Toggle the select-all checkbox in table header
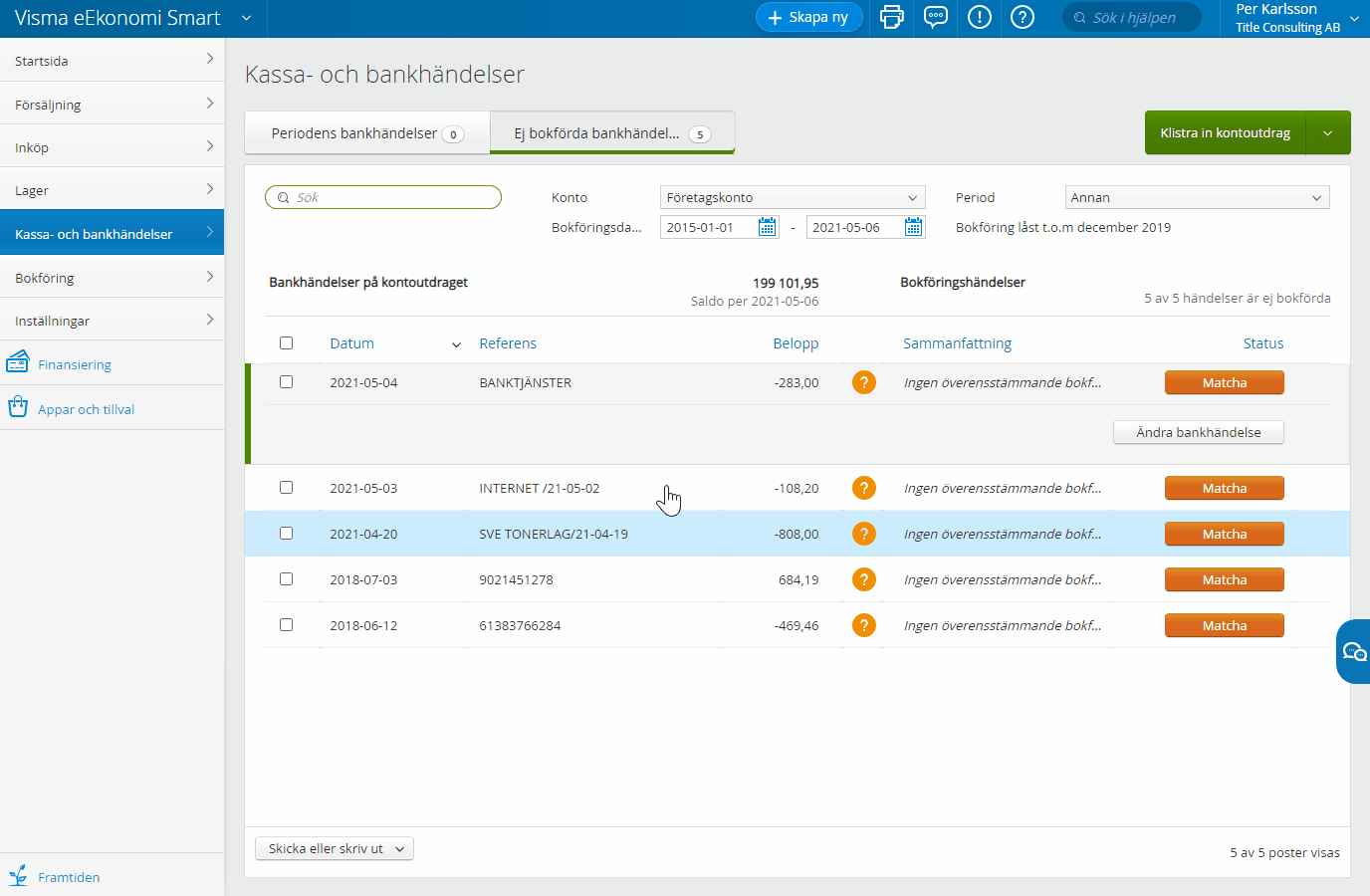 (x=286, y=343)
